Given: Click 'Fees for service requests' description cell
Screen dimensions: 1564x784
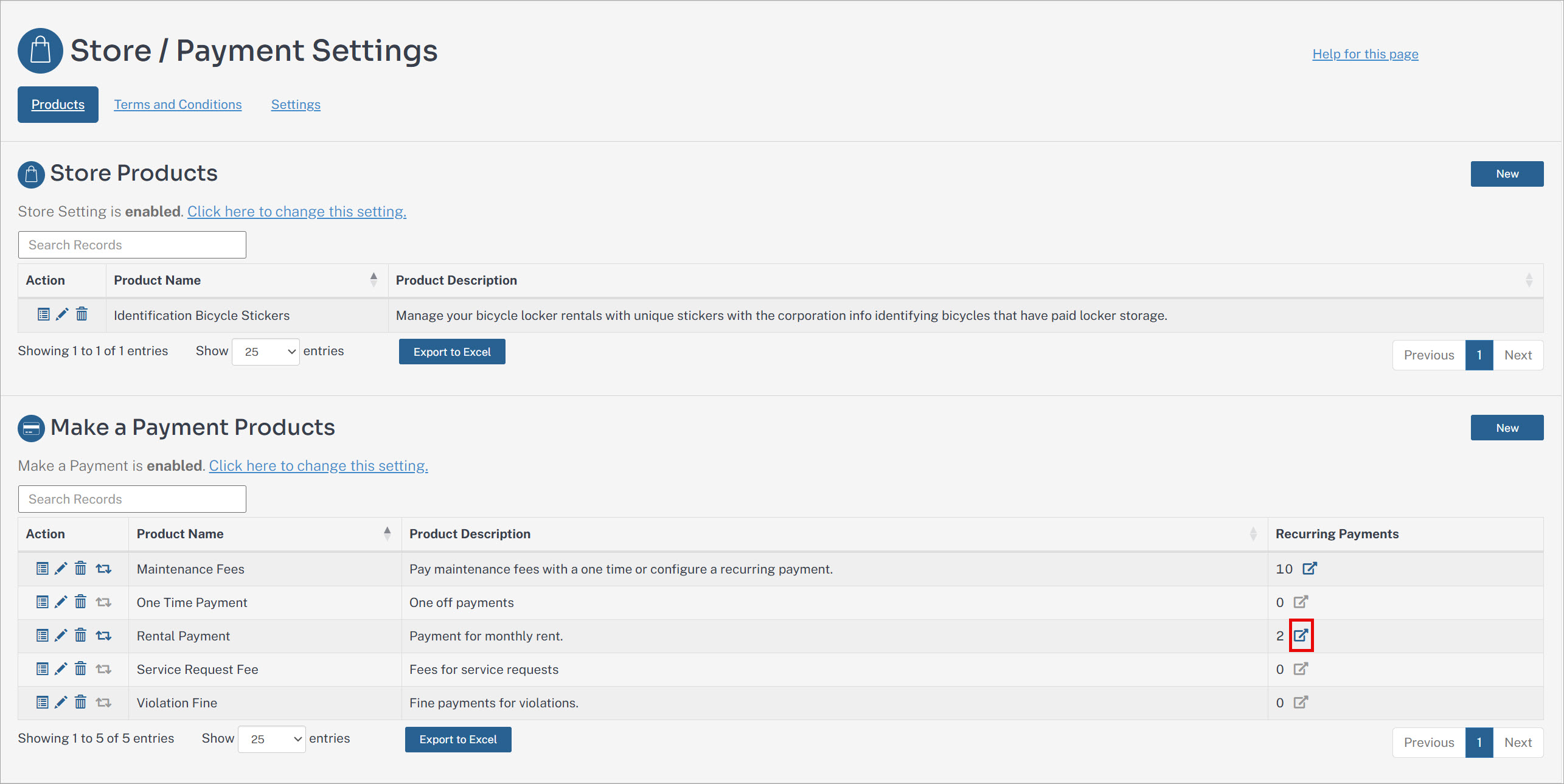Looking at the screenshot, I should [835, 670].
